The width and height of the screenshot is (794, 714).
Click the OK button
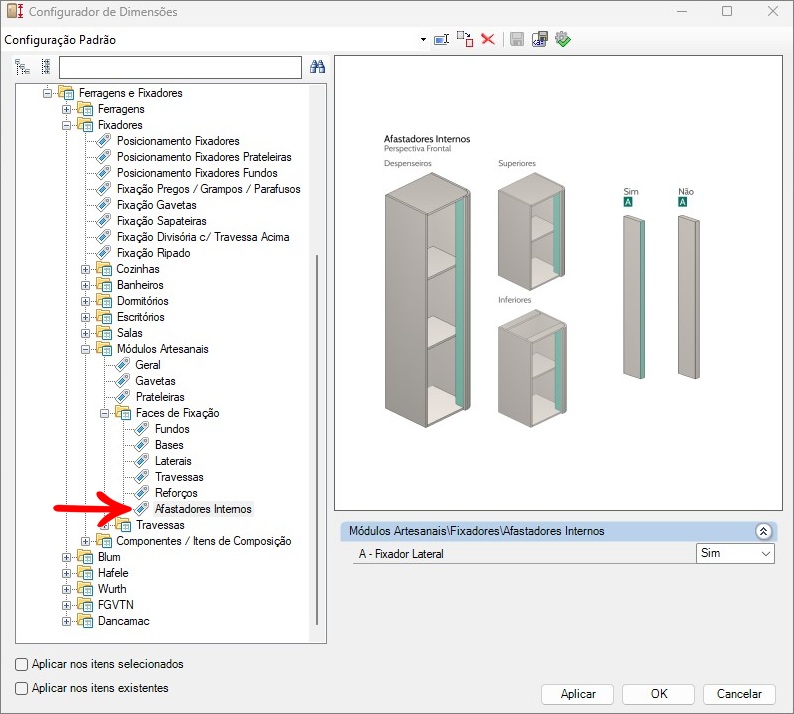[x=658, y=694]
